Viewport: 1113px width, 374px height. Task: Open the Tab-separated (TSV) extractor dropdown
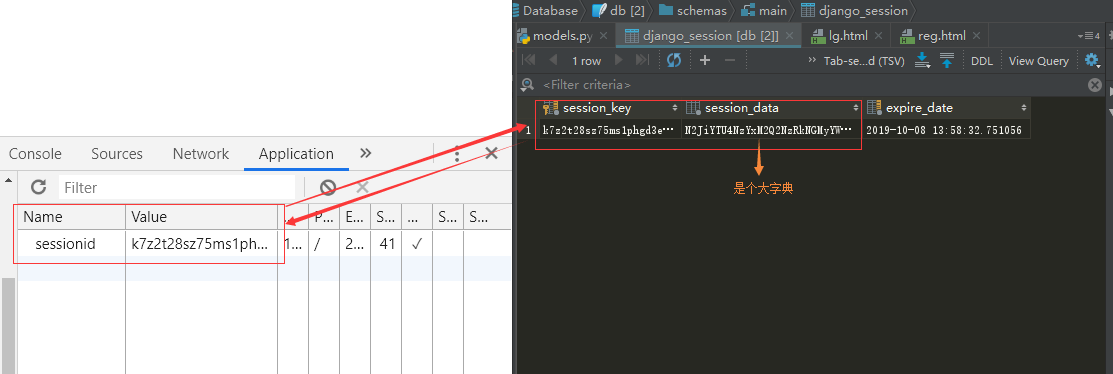[864, 61]
